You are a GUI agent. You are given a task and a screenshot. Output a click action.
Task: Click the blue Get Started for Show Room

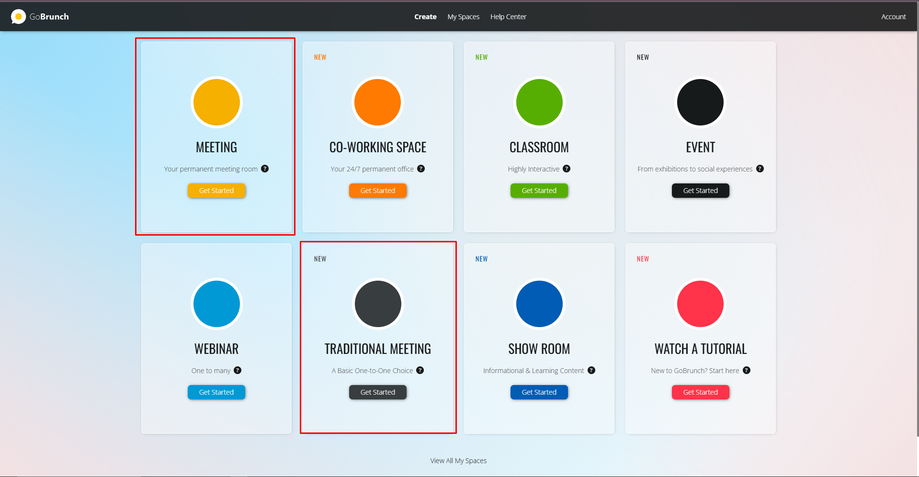539,392
